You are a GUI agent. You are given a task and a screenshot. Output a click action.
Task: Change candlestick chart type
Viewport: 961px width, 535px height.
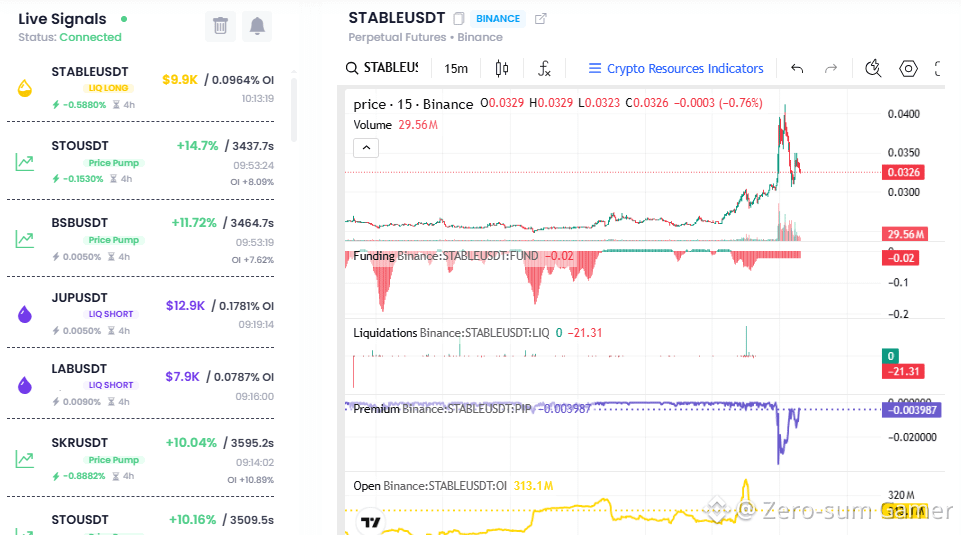click(502, 68)
